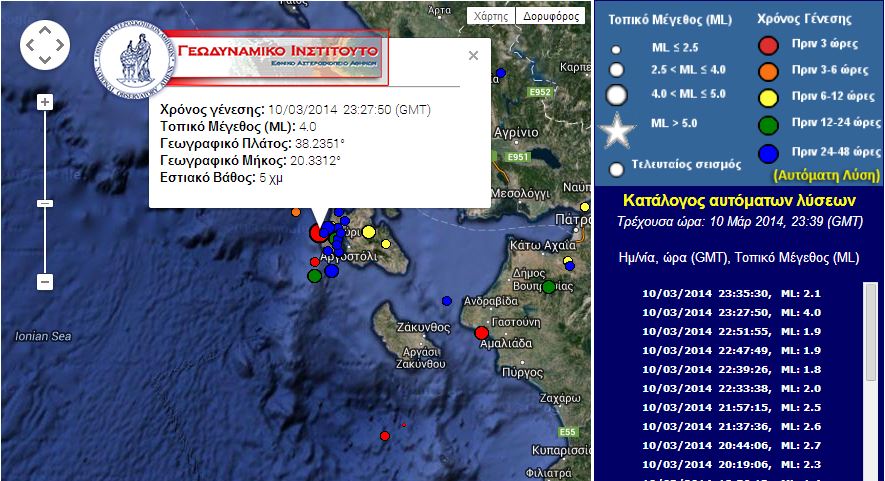Screen dimensions: 885x481
Task: Click the red marker in southern sea
Action: pyautogui.click(x=385, y=436)
